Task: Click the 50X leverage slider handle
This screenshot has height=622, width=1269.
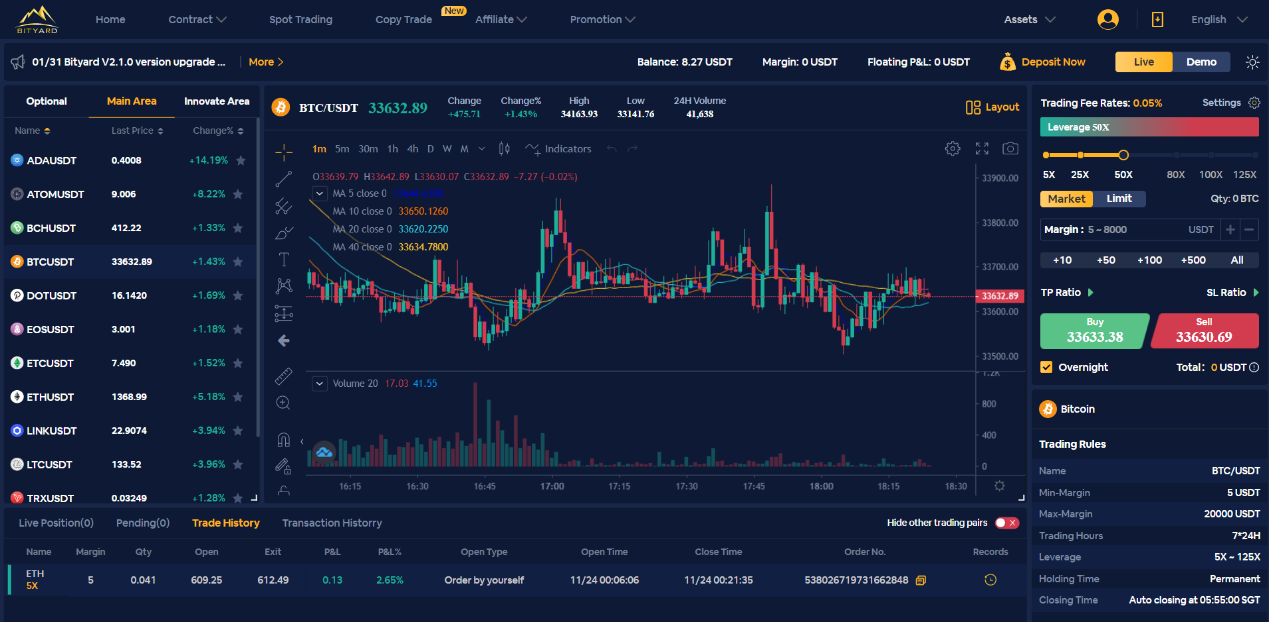Action: click(1123, 155)
